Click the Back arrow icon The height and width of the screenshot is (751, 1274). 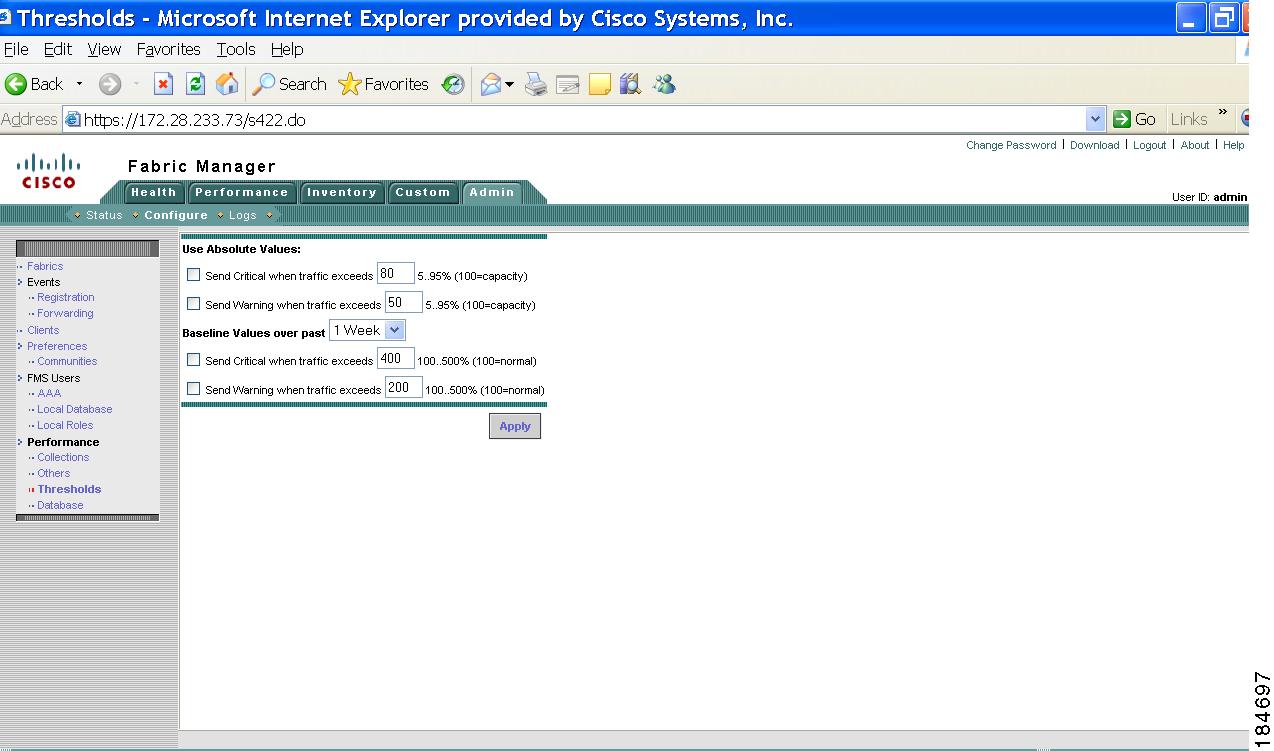(16, 84)
